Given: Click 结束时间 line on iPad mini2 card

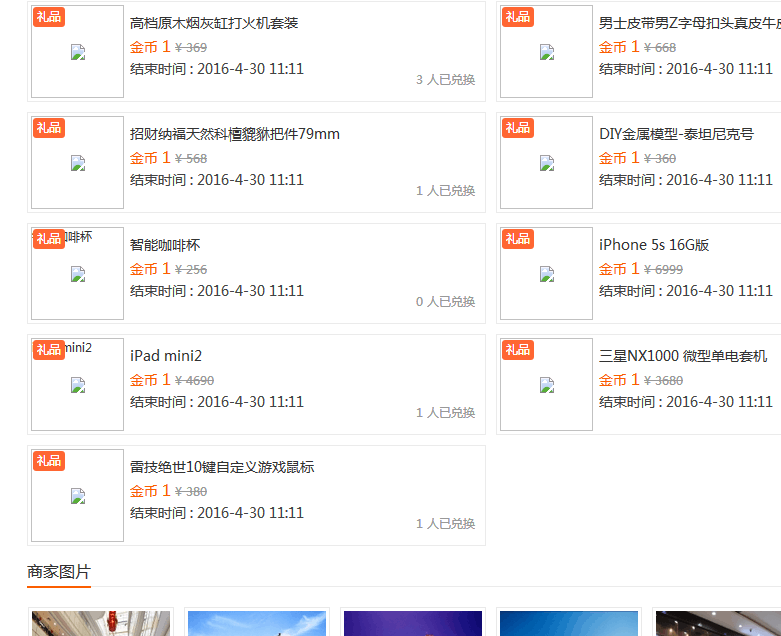Looking at the screenshot, I should click(x=217, y=402).
